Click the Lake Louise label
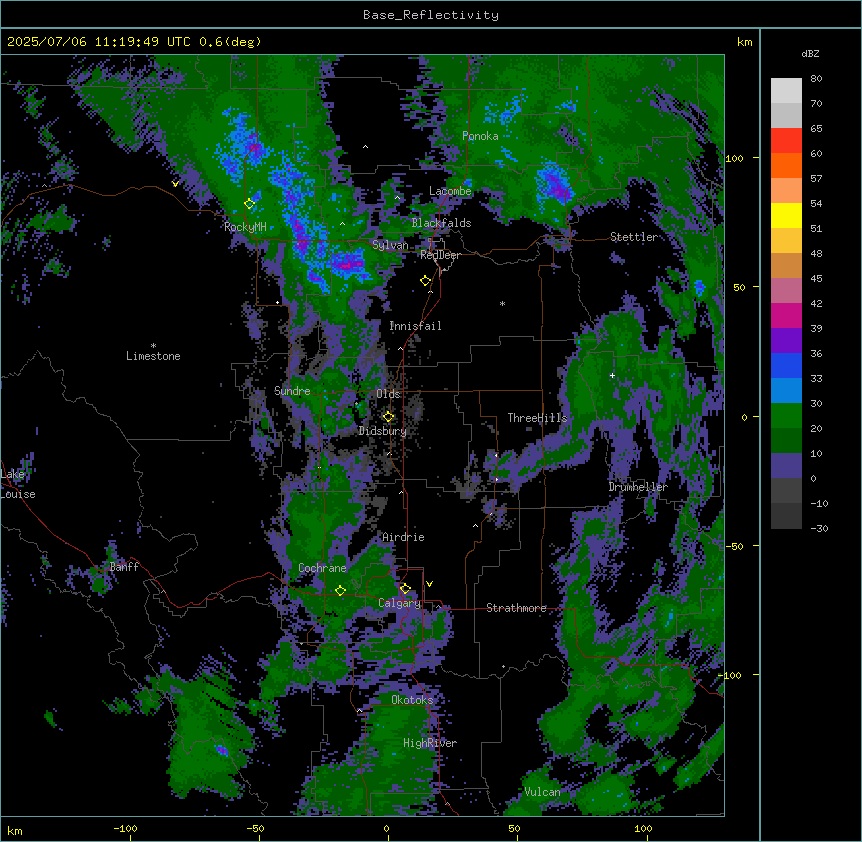The height and width of the screenshot is (842, 862). [18, 484]
